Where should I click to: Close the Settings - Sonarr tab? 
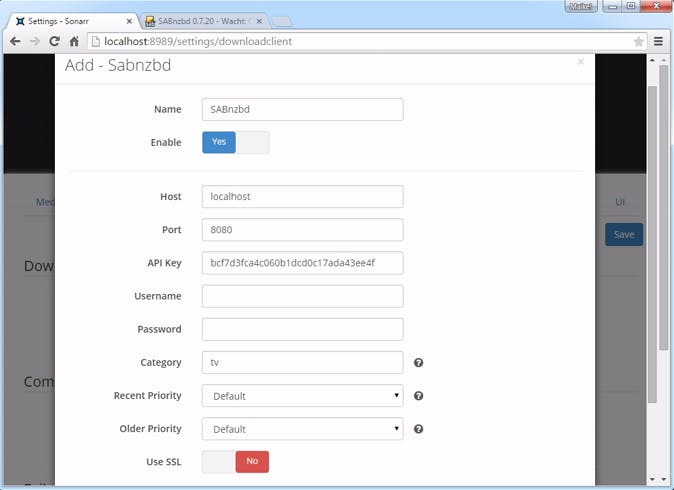click(129, 21)
